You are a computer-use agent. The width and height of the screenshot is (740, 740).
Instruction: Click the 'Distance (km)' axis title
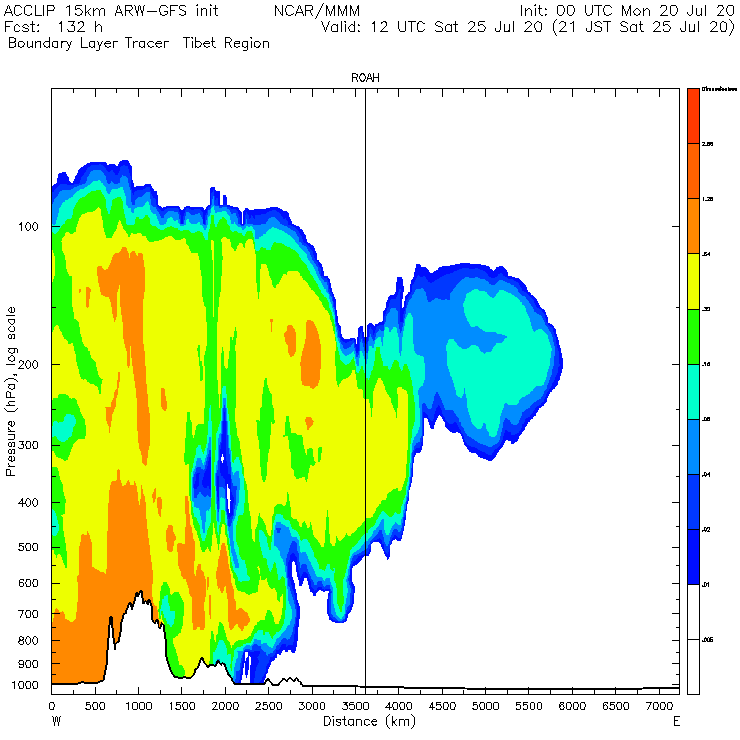(370, 721)
